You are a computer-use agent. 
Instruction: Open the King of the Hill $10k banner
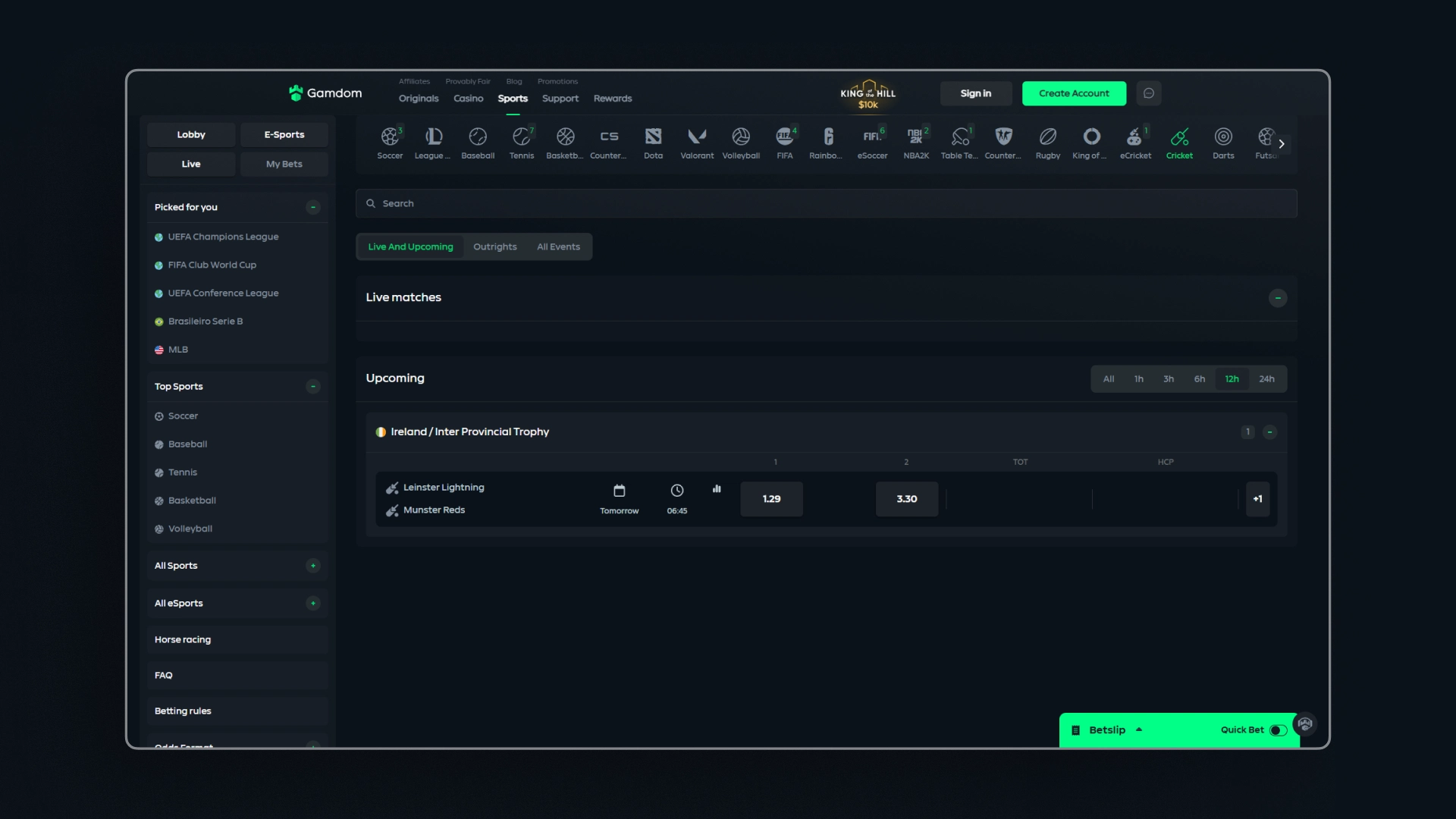click(x=868, y=94)
